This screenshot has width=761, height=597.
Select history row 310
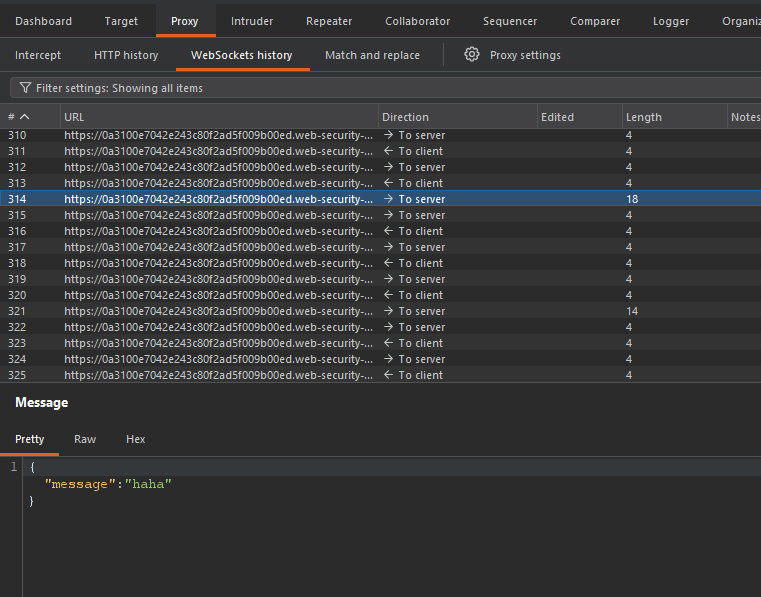(380, 135)
